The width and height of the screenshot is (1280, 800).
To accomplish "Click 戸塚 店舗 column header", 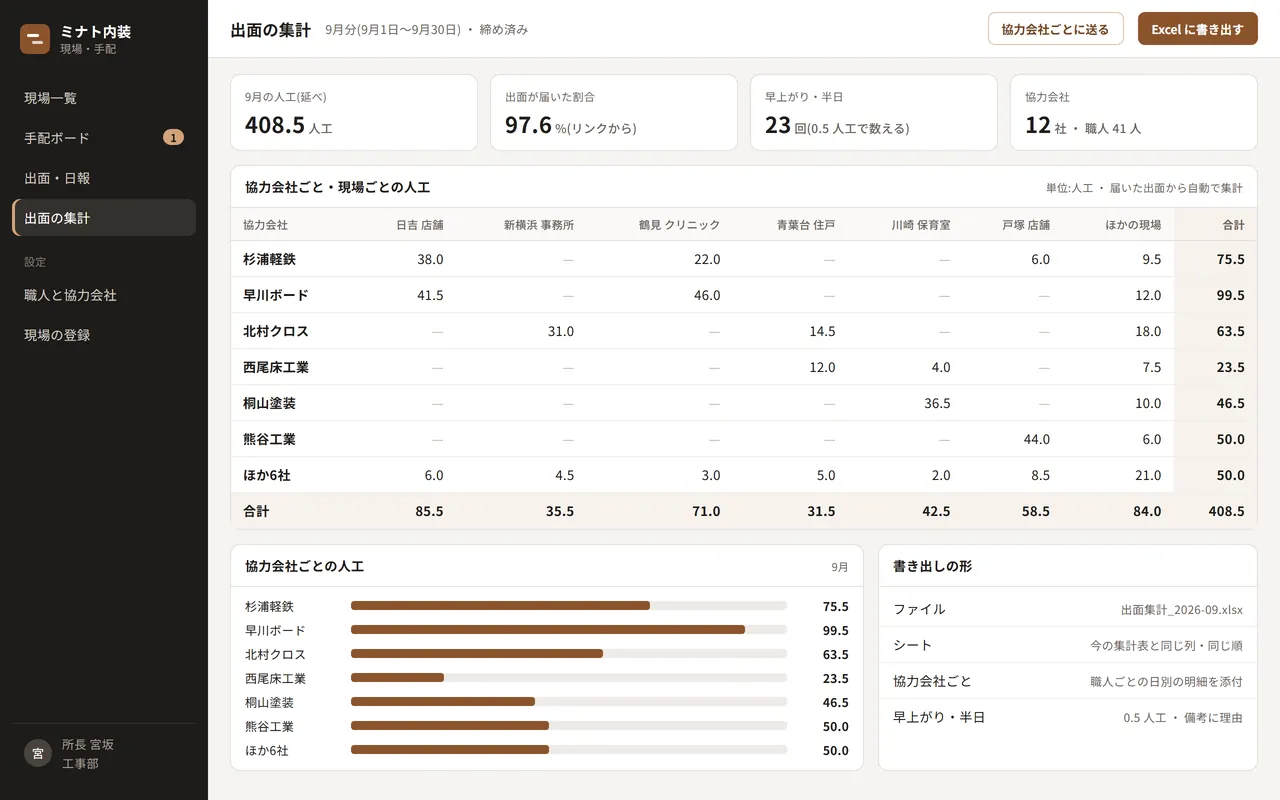I will [x=1026, y=225].
